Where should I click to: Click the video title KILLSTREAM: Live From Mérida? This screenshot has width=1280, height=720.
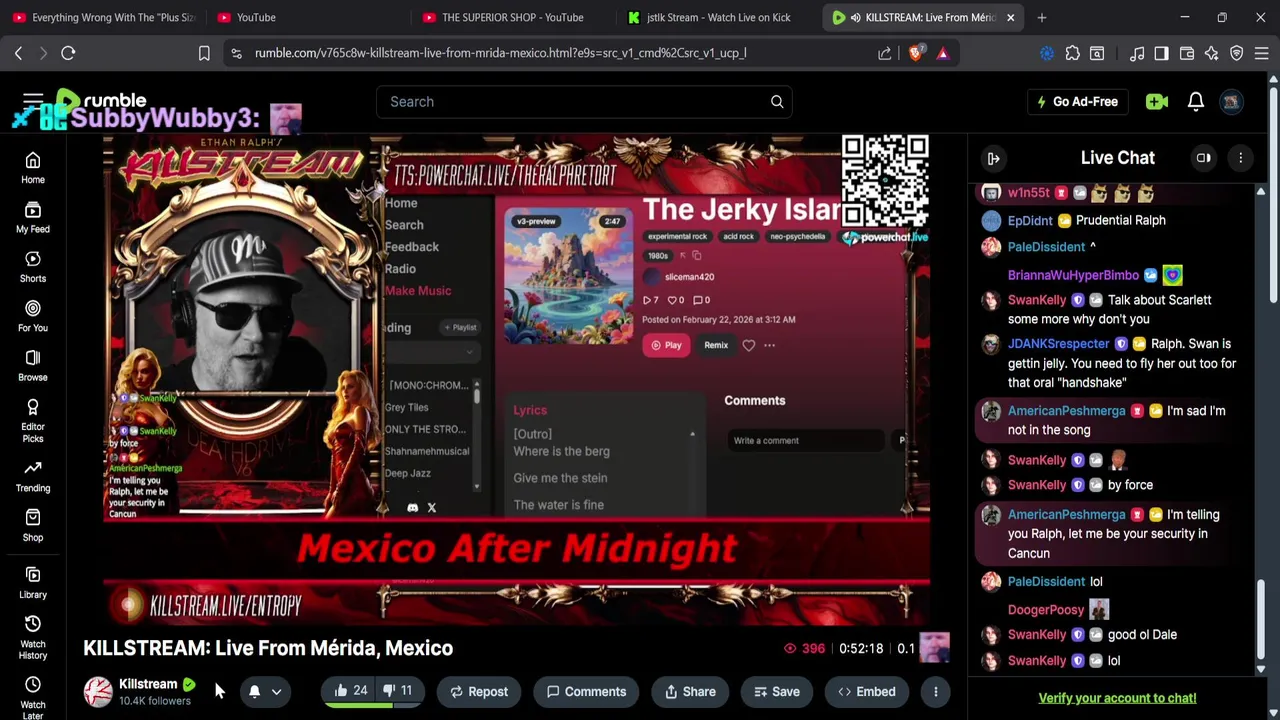[268, 648]
